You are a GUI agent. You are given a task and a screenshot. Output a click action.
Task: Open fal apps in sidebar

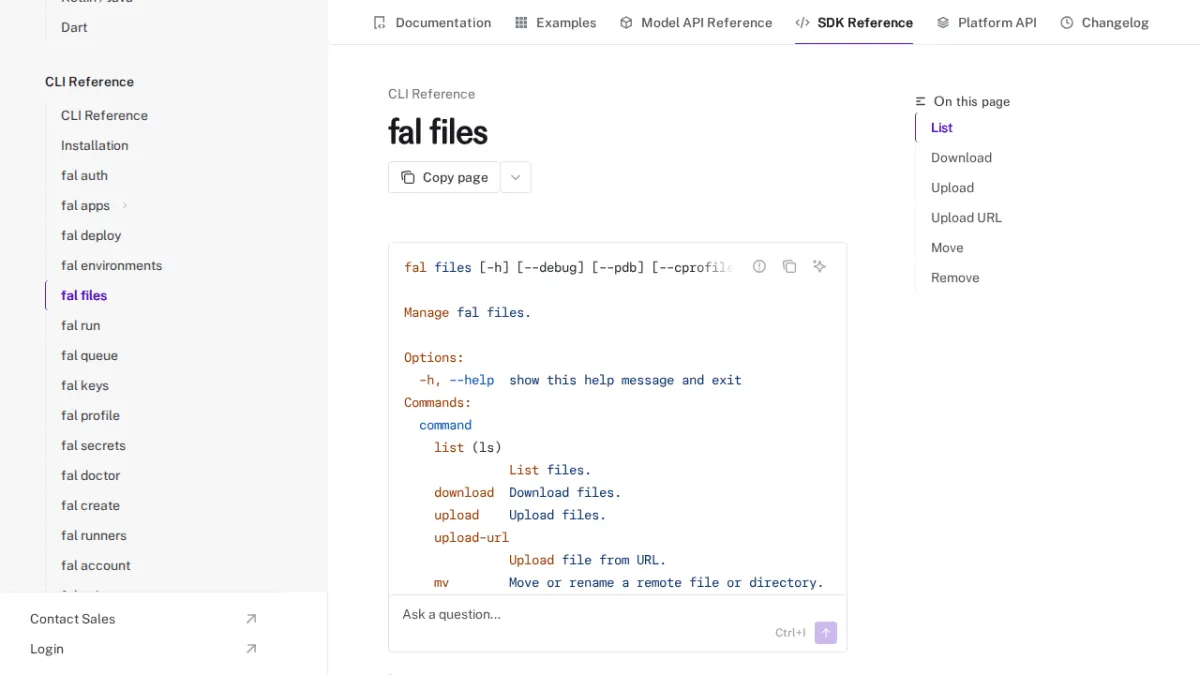pos(85,205)
